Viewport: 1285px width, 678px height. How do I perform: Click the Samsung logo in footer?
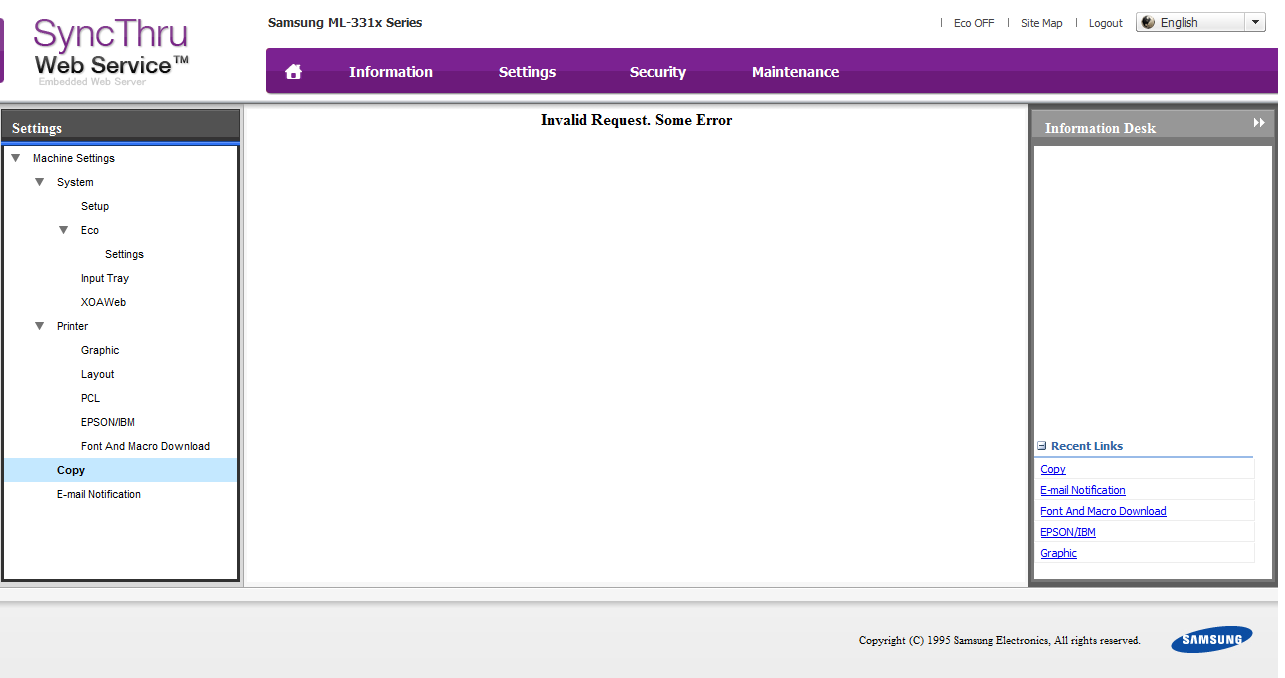click(x=1212, y=640)
